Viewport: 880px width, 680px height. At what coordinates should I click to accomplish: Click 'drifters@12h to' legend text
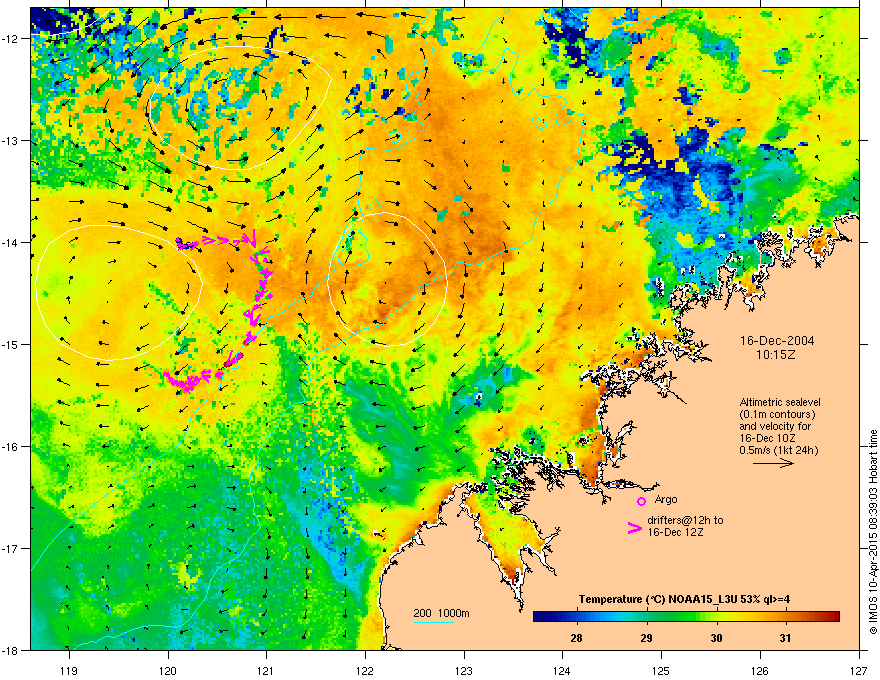point(685,520)
